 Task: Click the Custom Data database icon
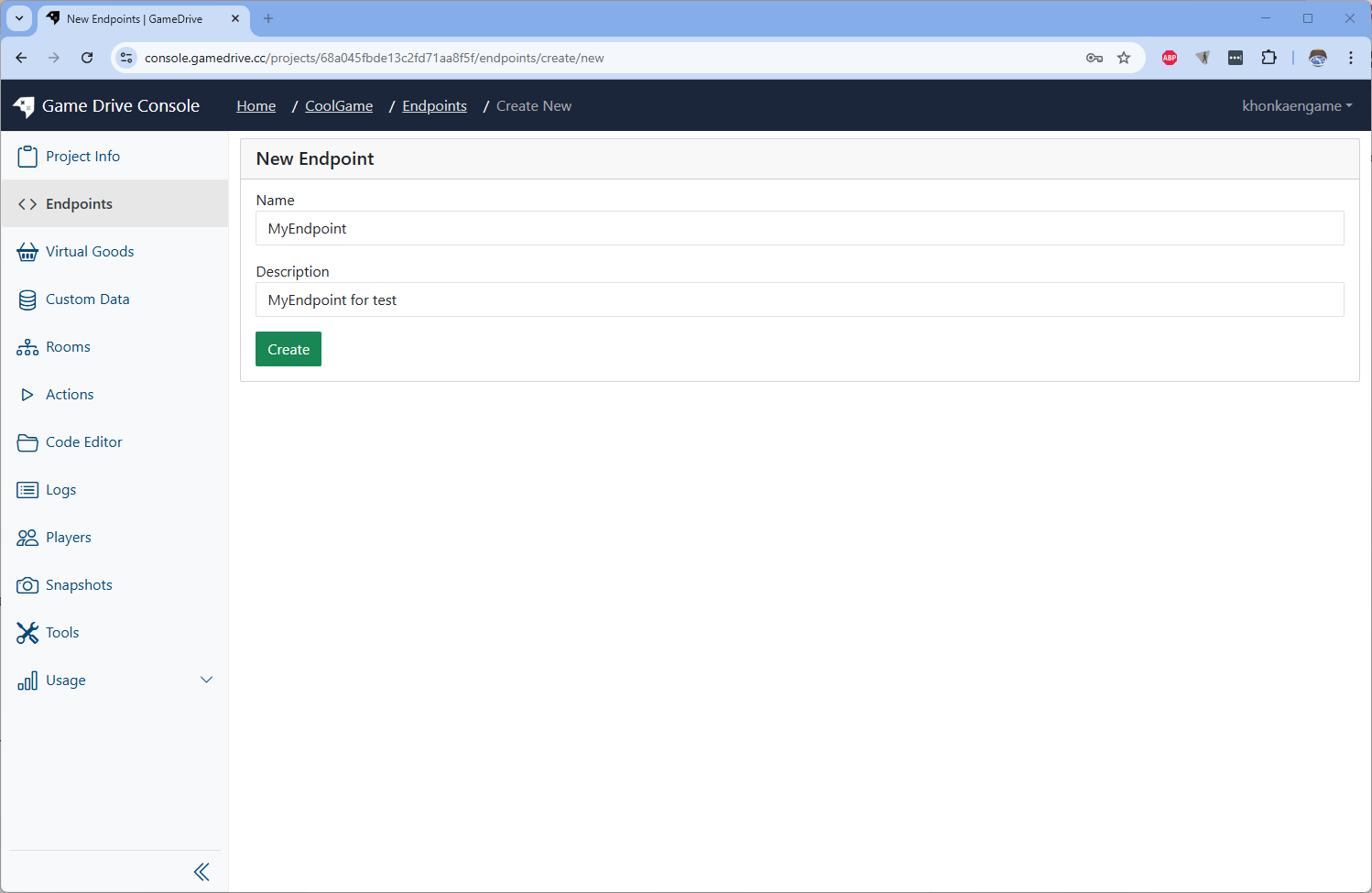[x=27, y=299]
